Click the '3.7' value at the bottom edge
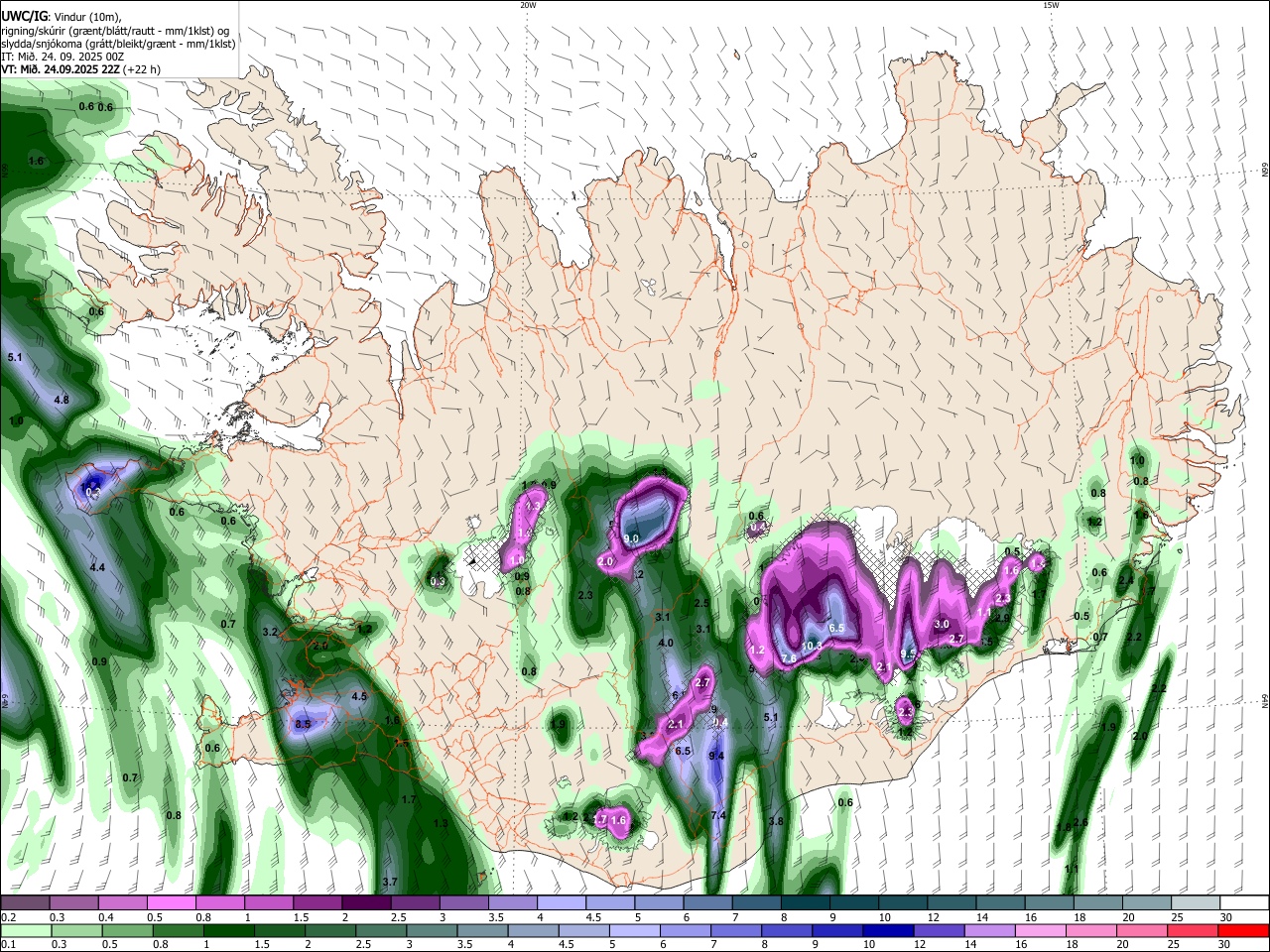 tap(390, 882)
